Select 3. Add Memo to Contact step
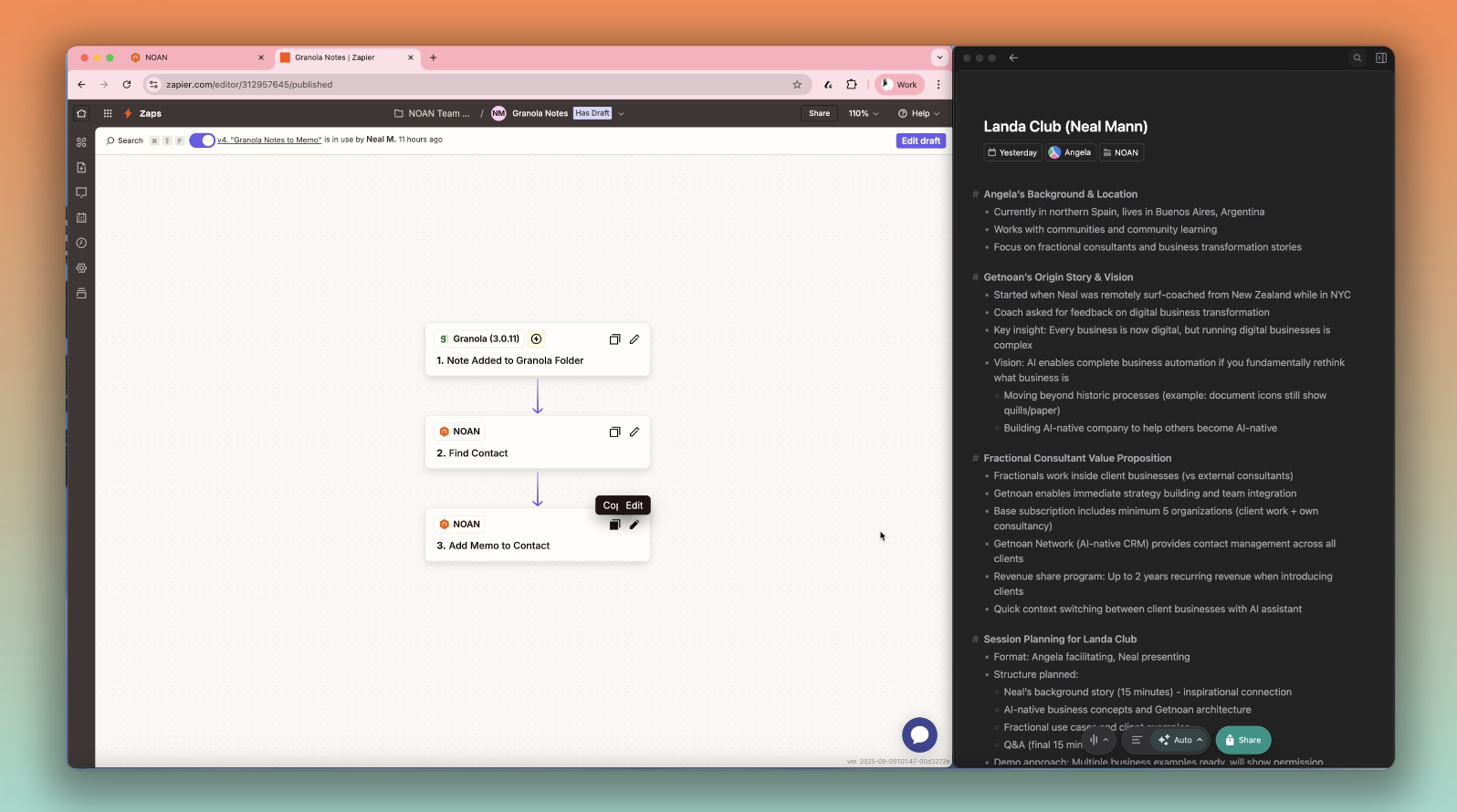Screen dimensions: 1457x812 point(538,536)
